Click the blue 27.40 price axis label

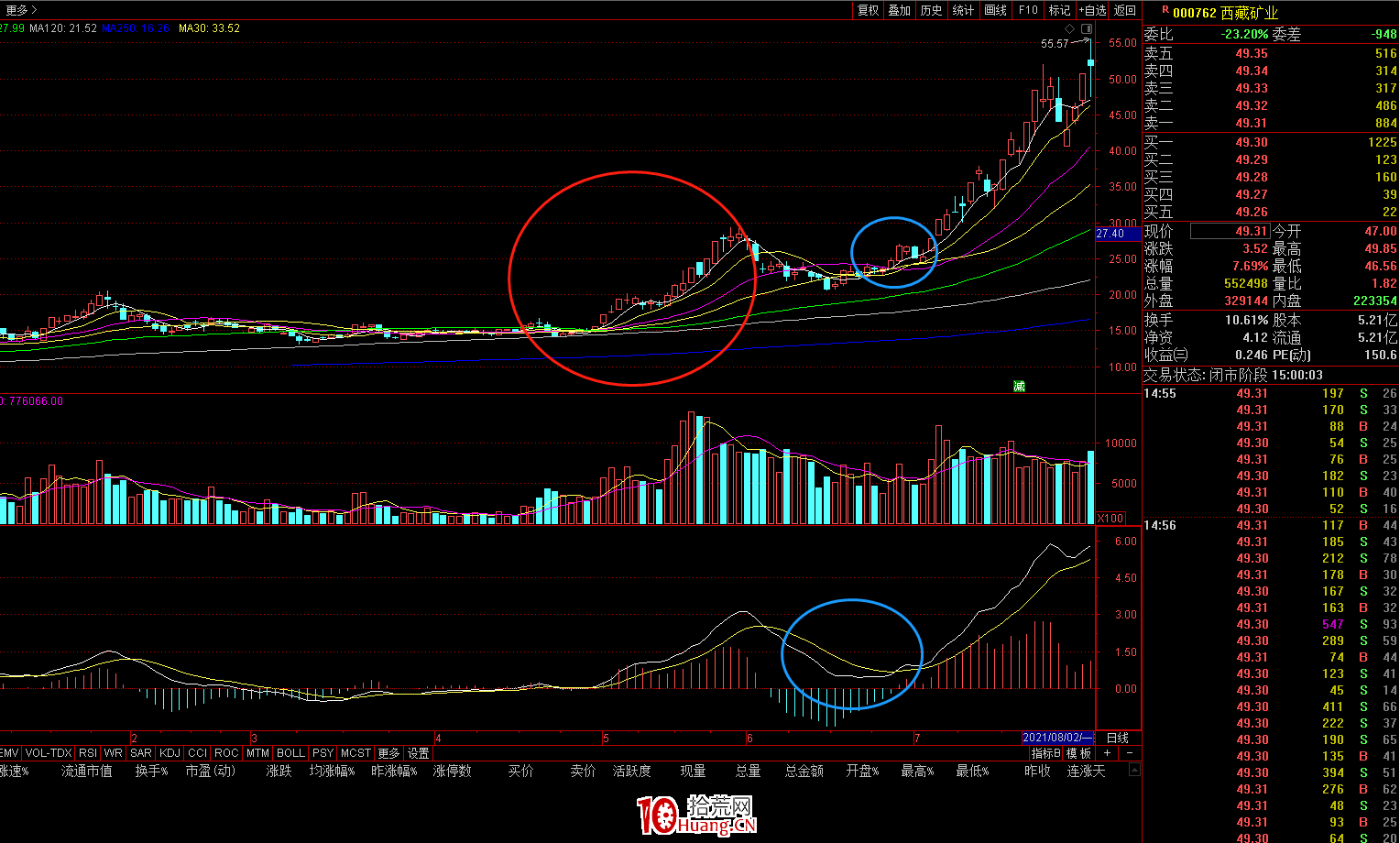point(1117,234)
